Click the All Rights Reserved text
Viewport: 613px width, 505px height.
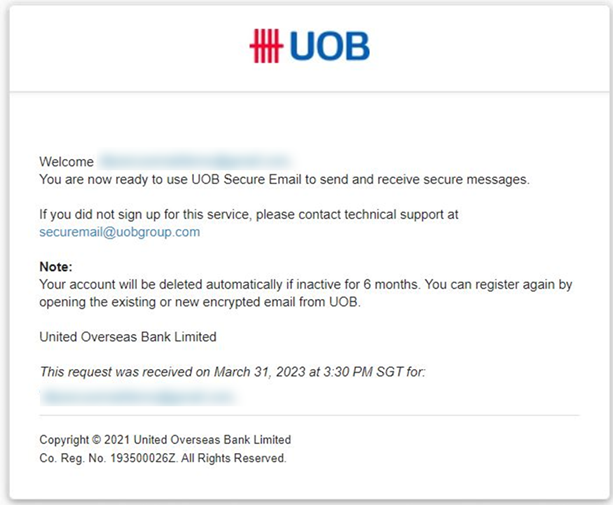pyautogui.click(x=234, y=458)
